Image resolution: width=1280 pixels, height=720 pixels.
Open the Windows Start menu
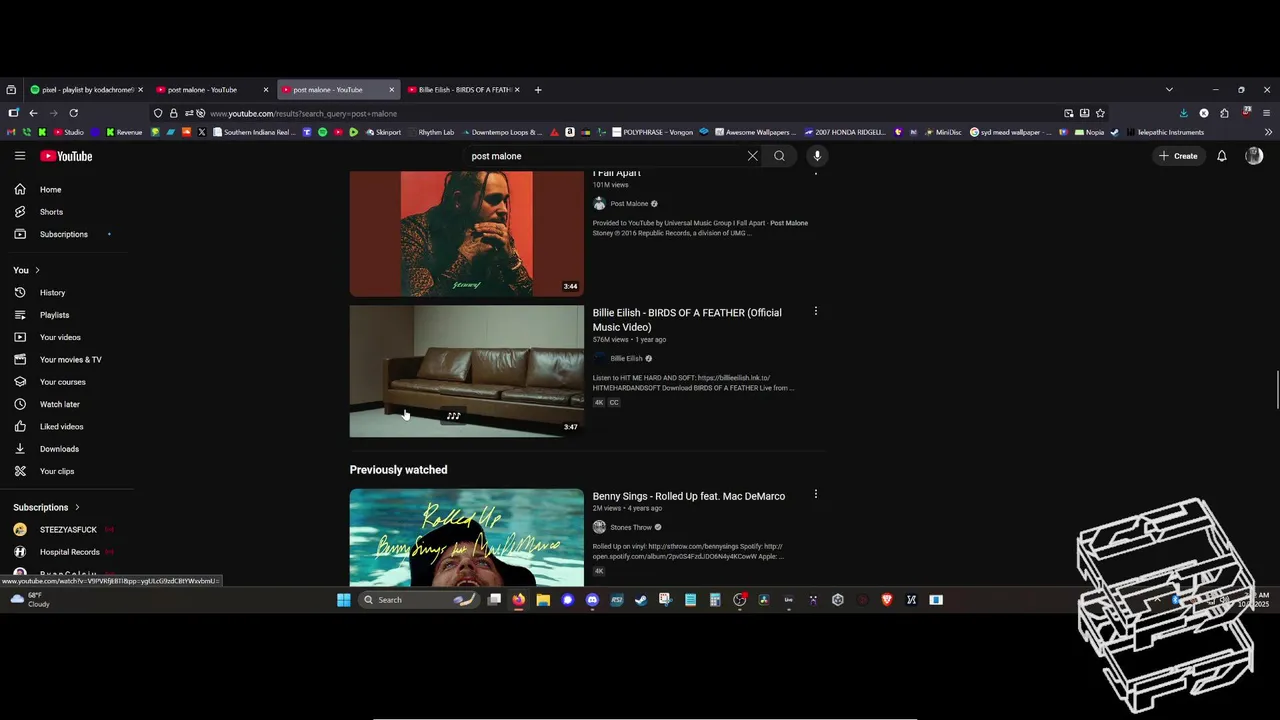344,600
